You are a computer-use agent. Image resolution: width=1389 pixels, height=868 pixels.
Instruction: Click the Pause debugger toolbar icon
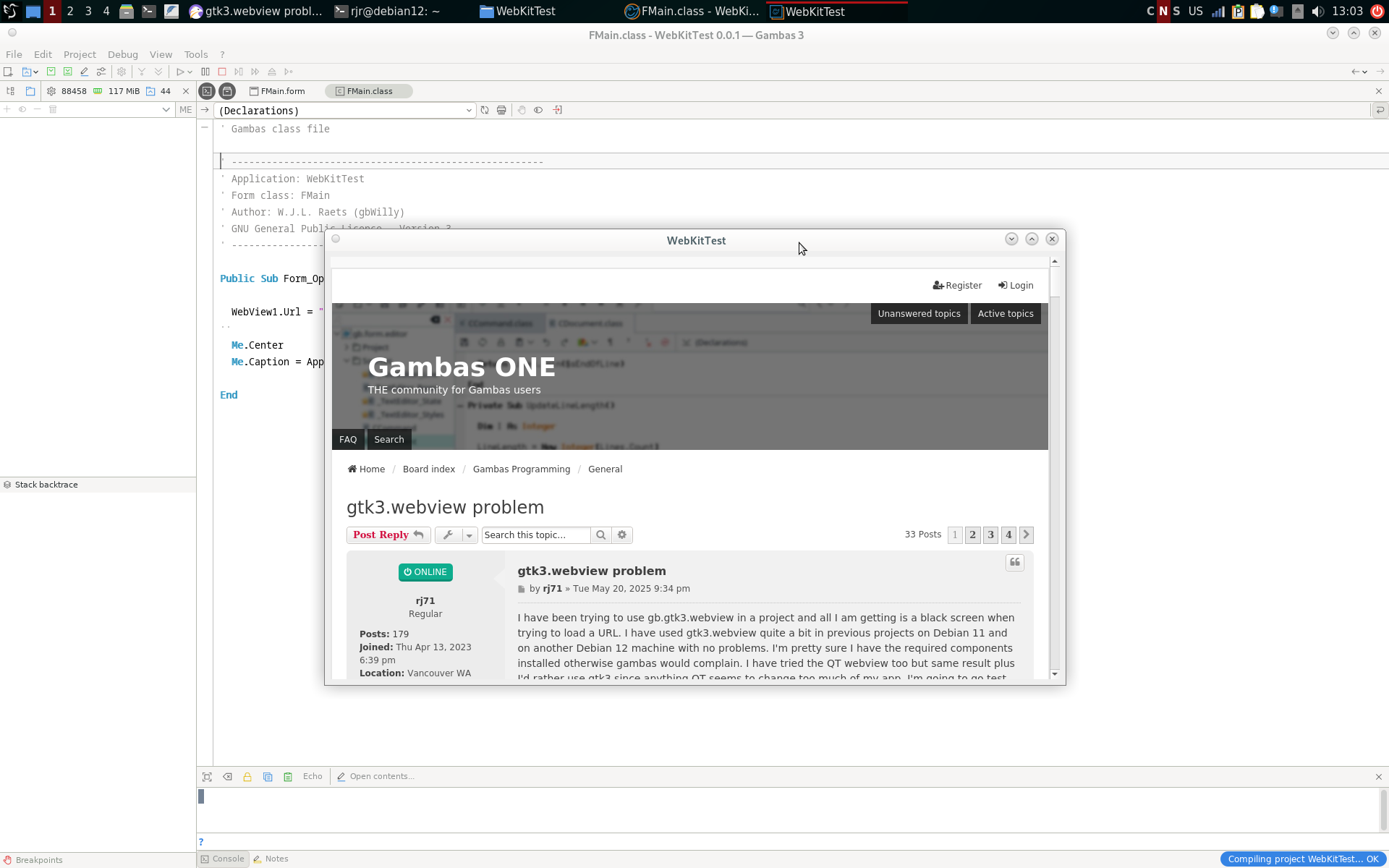click(x=205, y=72)
